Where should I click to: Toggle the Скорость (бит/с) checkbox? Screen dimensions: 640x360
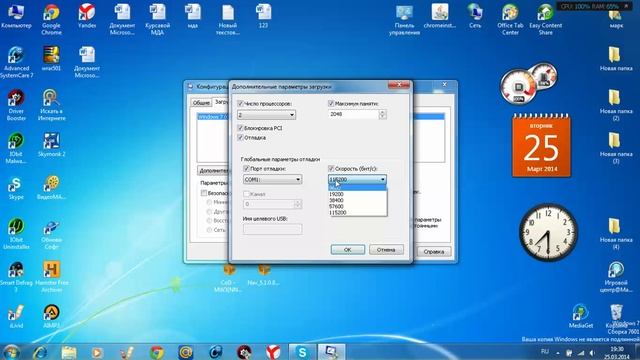click(x=331, y=169)
